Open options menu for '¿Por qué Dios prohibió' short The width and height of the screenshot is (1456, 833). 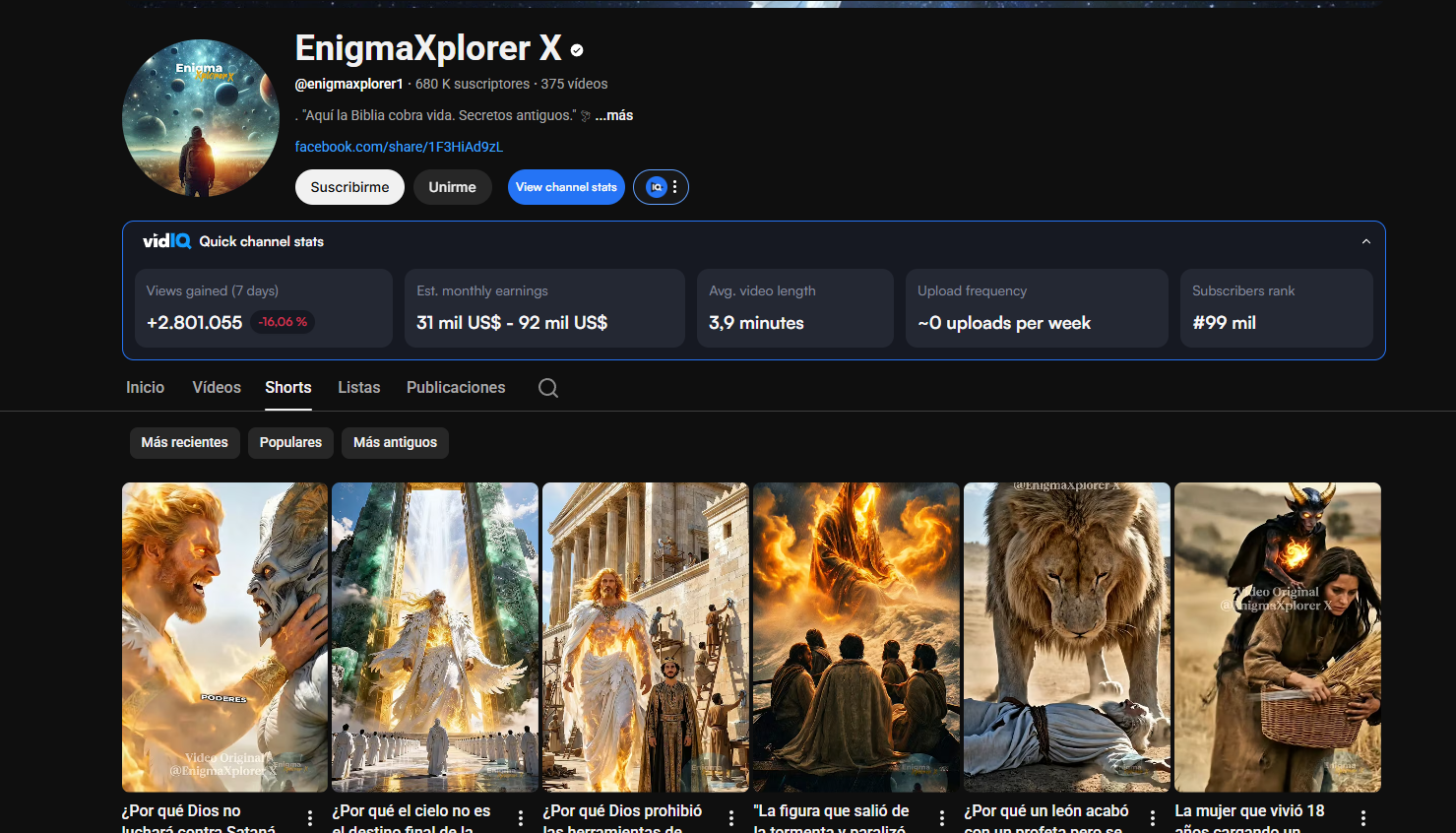tap(731, 818)
